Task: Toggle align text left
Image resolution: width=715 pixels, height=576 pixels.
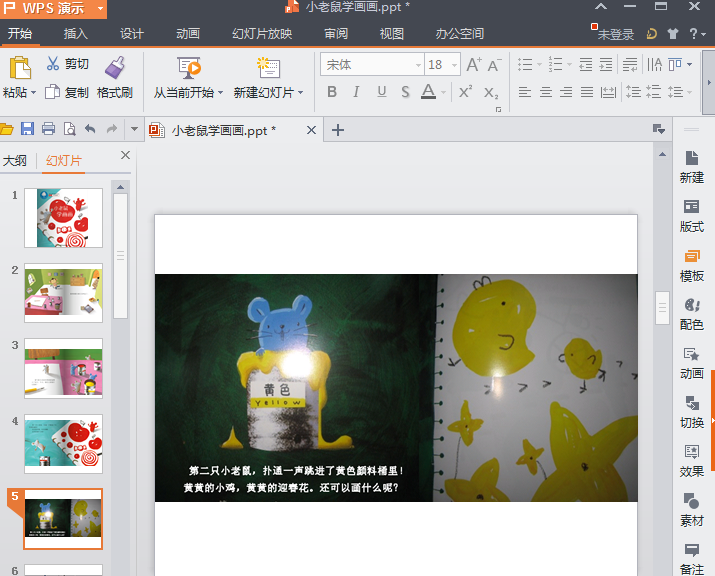Action: tap(525, 92)
